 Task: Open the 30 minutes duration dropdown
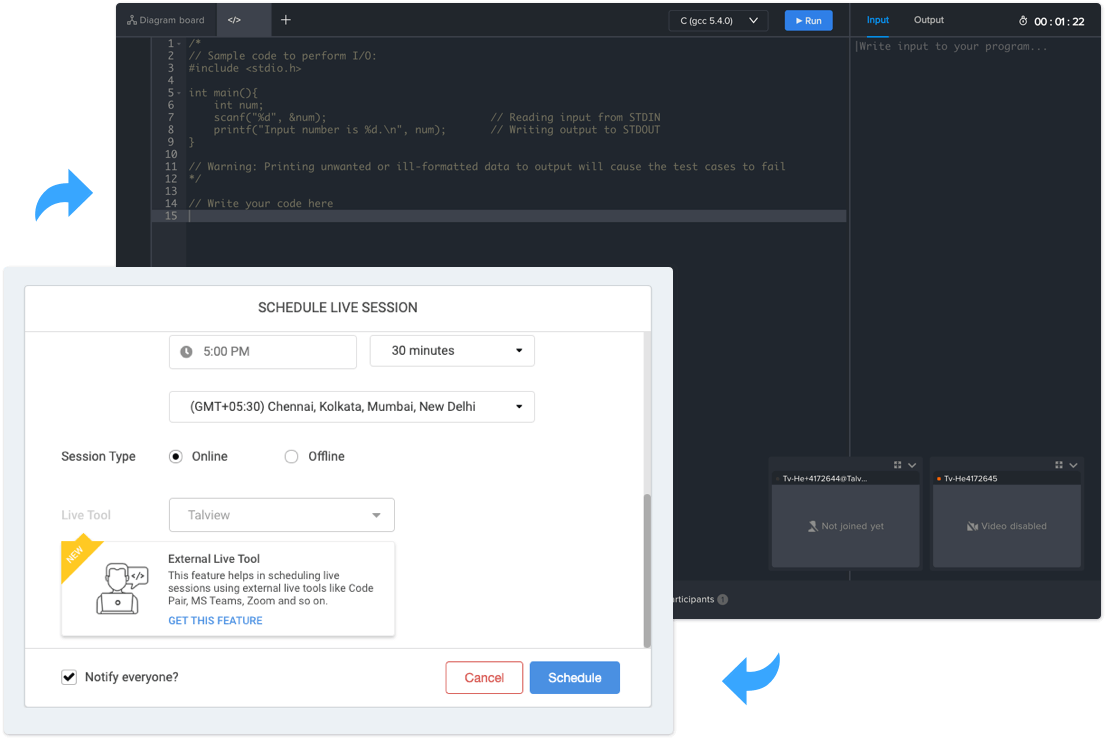(452, 351)
